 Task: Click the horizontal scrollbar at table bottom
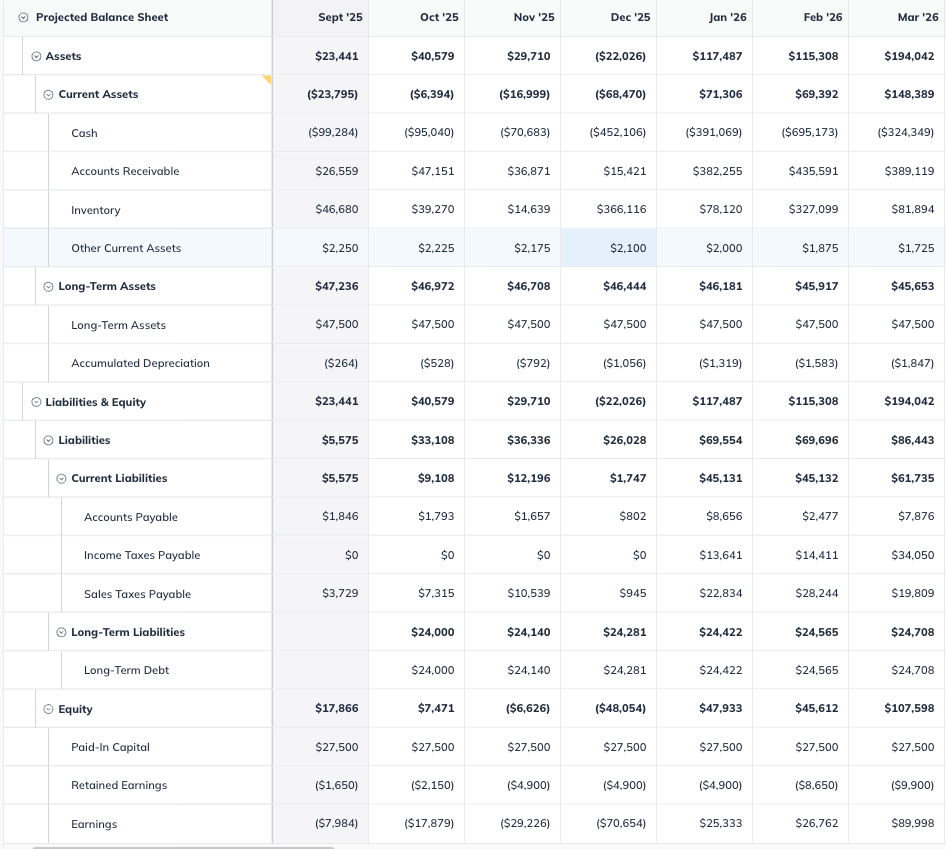[x=183, y=847]
